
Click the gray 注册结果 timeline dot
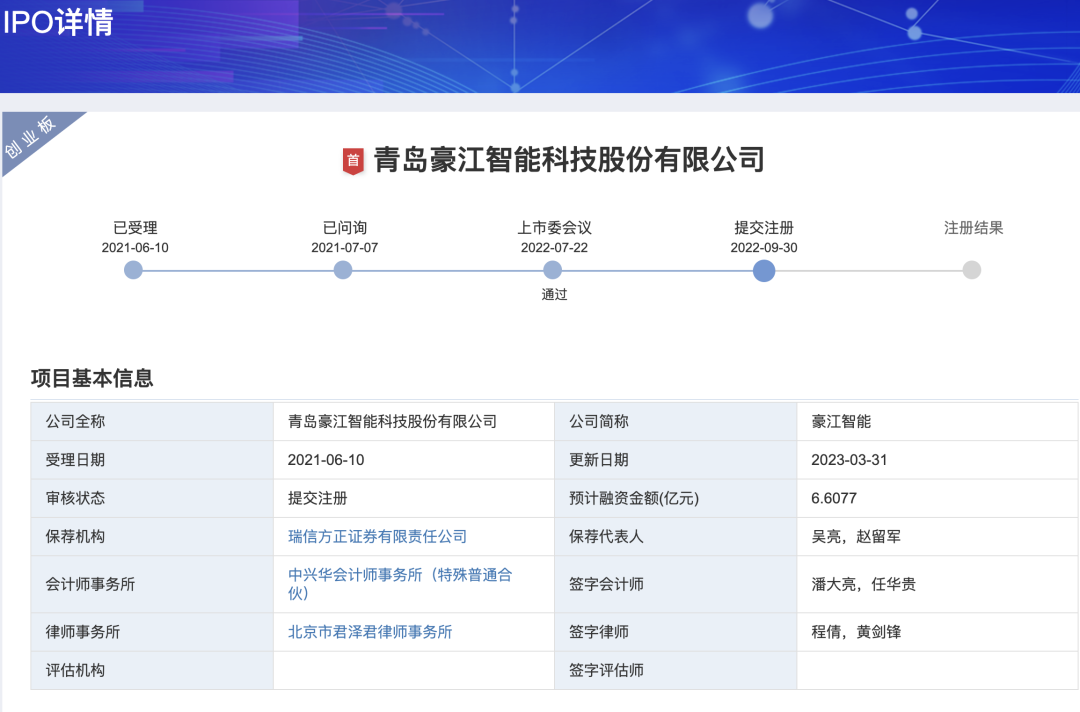[x=972, y=270]
